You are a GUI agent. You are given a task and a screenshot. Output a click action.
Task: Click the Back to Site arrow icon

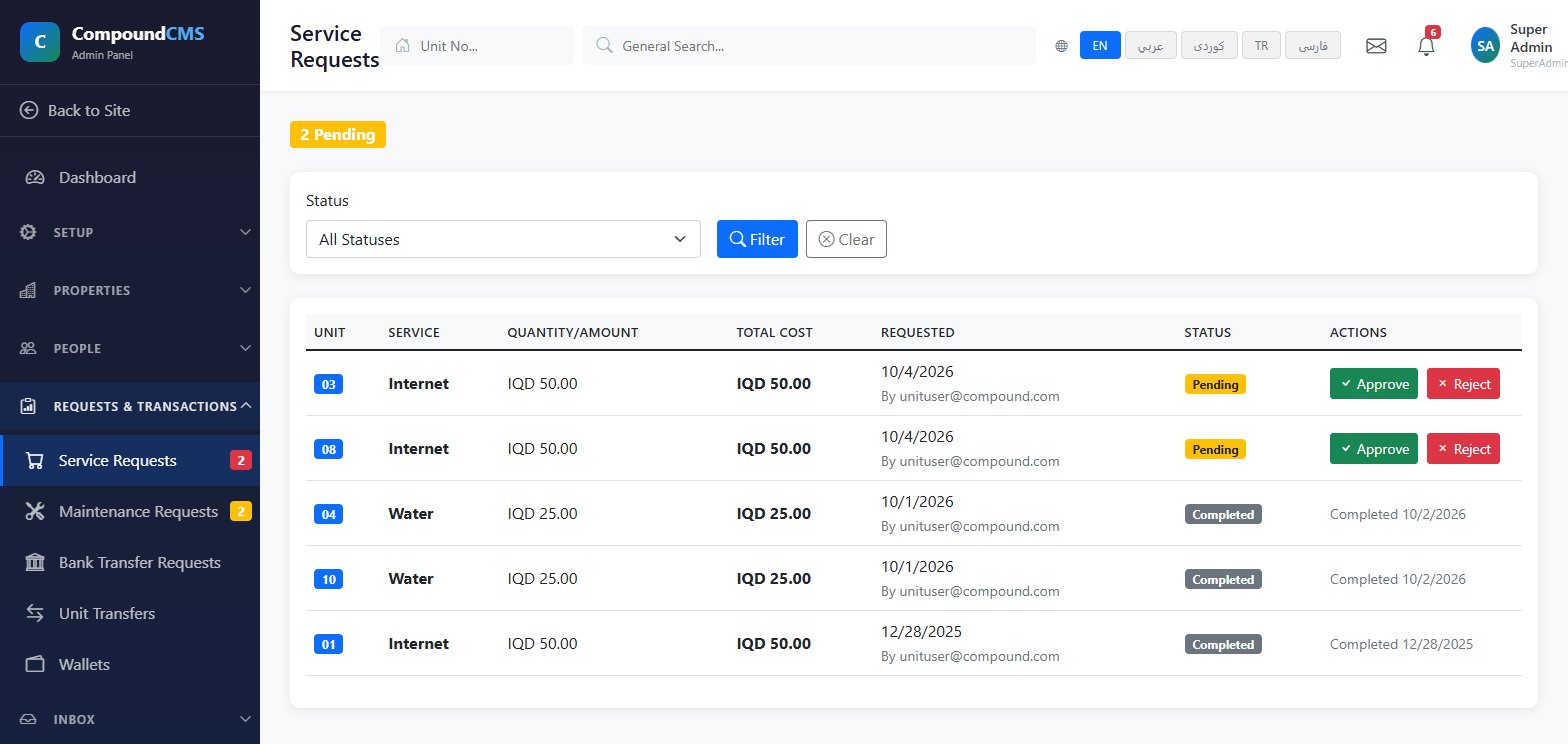(29, 110)
